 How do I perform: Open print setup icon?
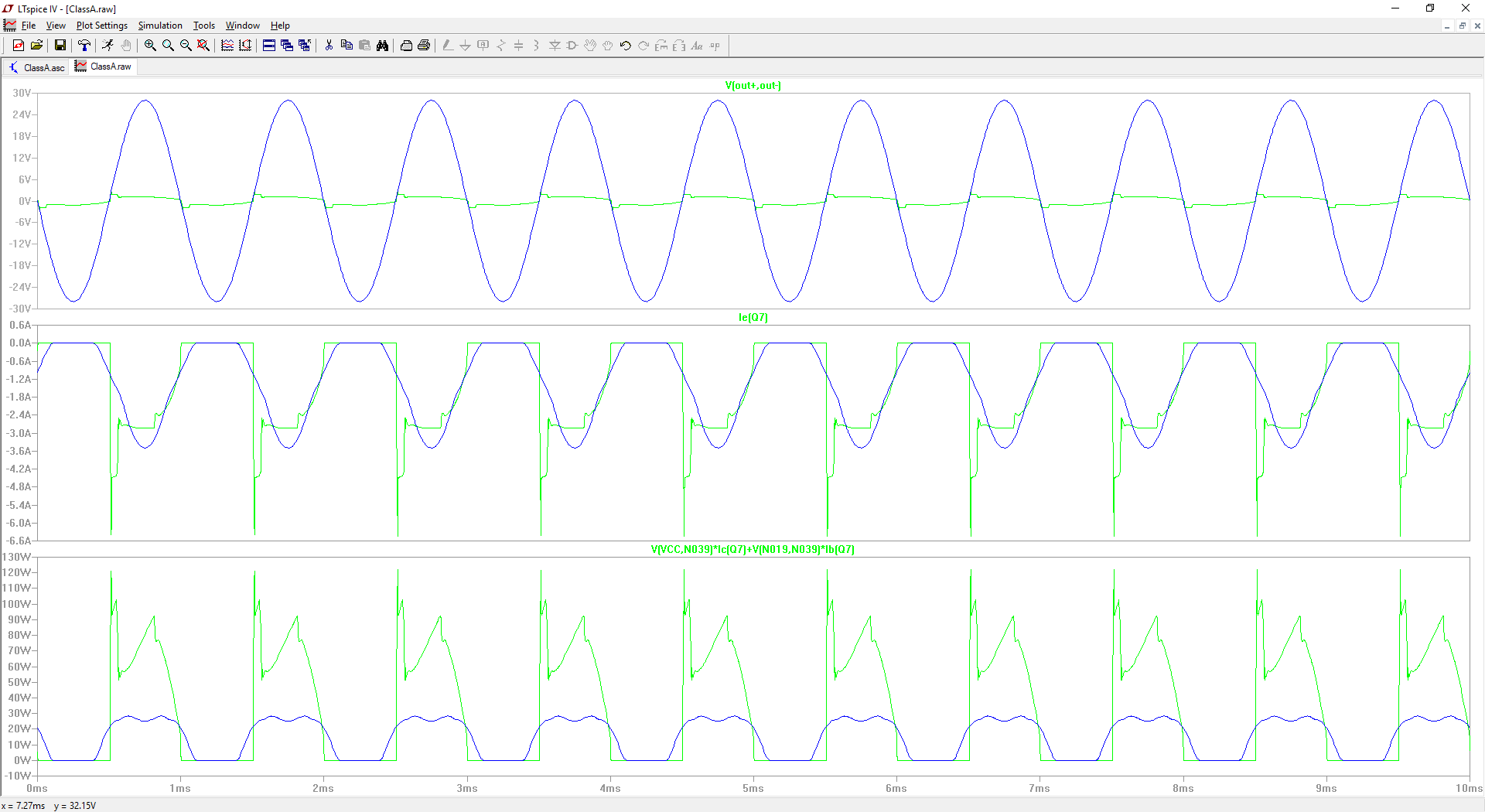pyautogui.click(x=406, y=46)
